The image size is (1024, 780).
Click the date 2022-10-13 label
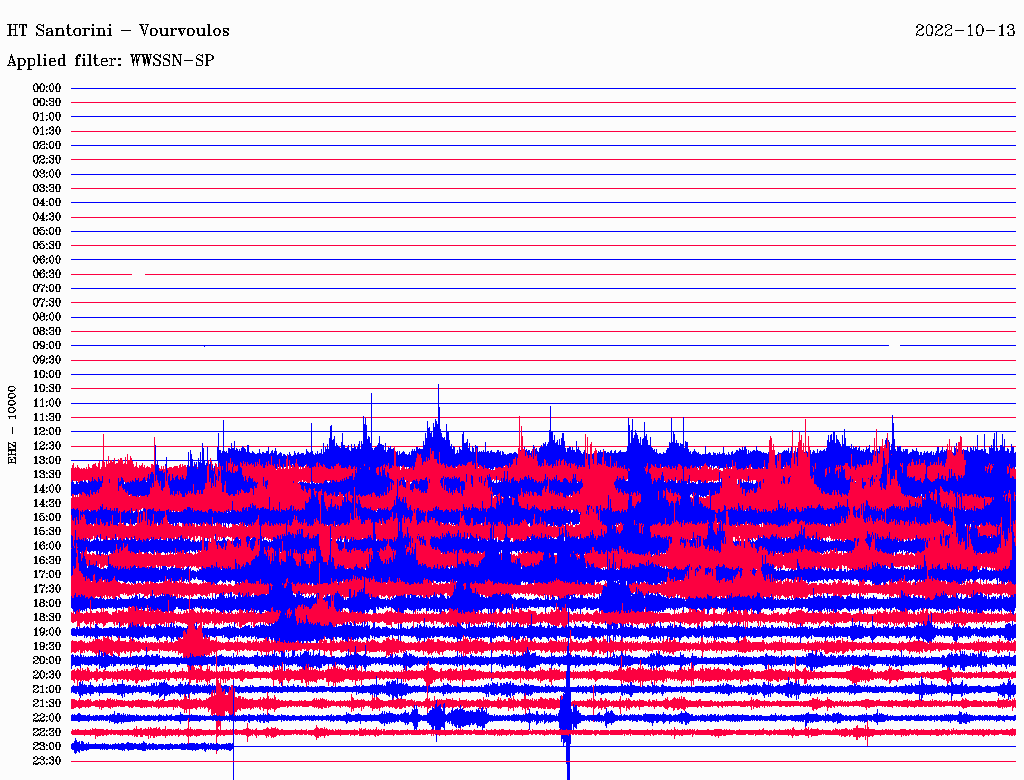pos(965,31)
